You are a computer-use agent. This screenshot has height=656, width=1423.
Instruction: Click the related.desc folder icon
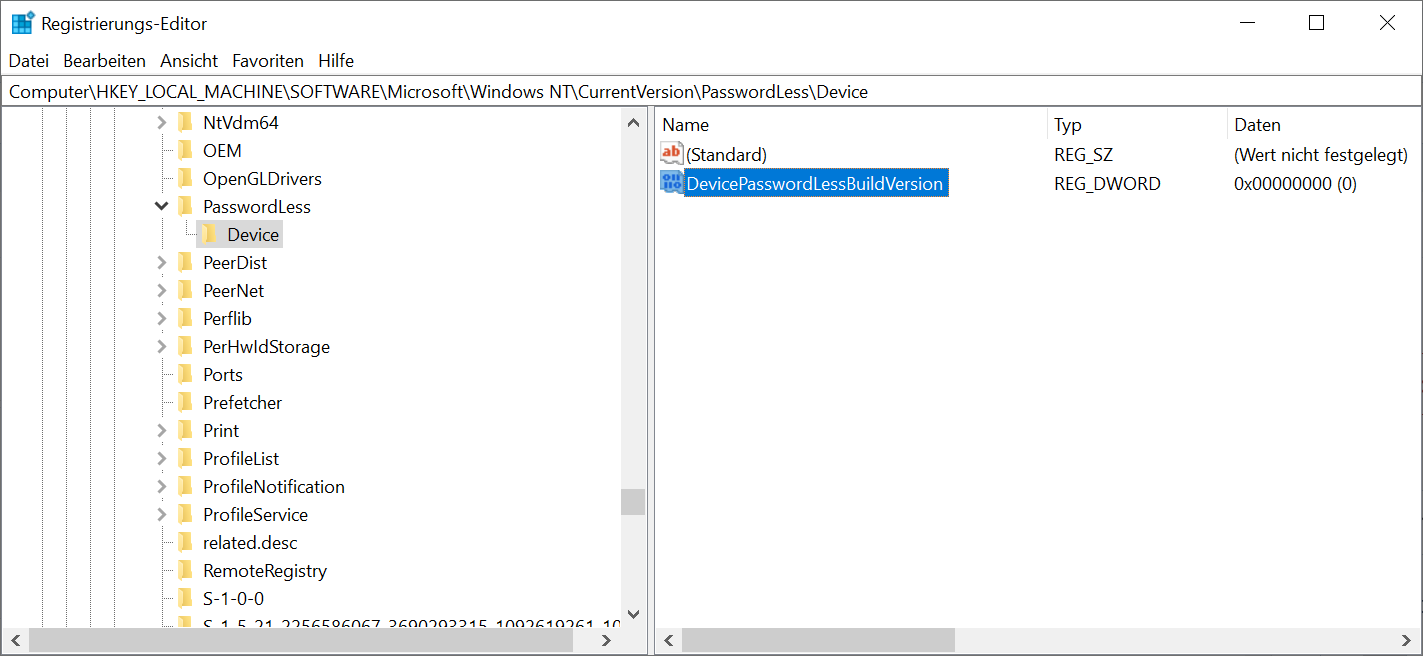(185, 543)
